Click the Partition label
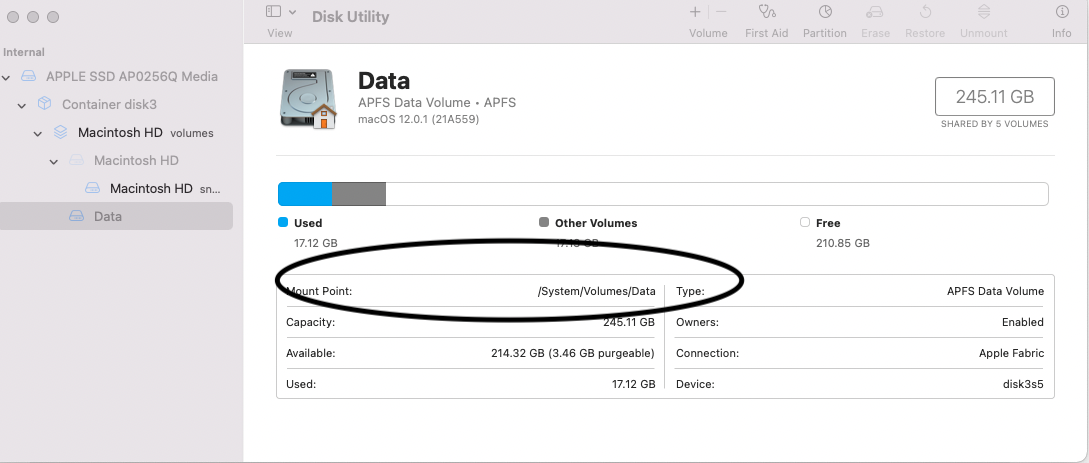Viewport: 1089px width, 463px height. pos(825,33)
